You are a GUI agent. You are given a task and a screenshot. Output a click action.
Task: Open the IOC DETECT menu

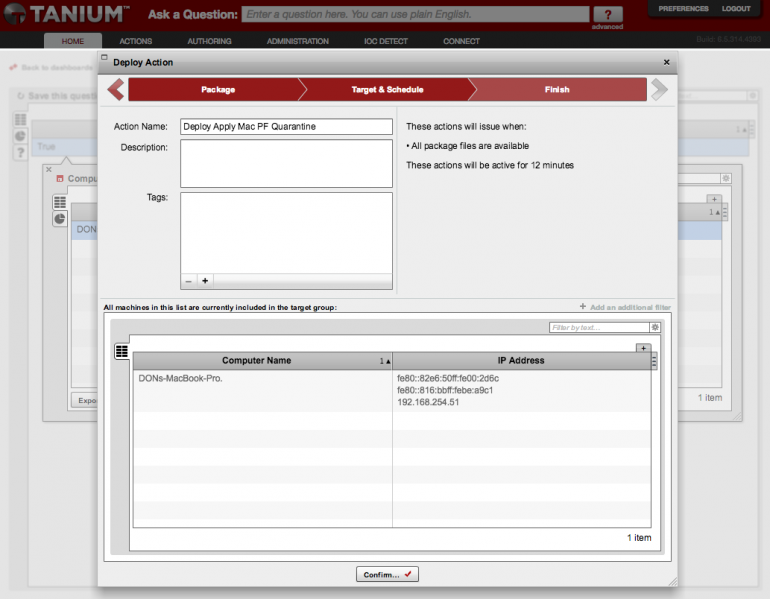click(x=385, y=41)
